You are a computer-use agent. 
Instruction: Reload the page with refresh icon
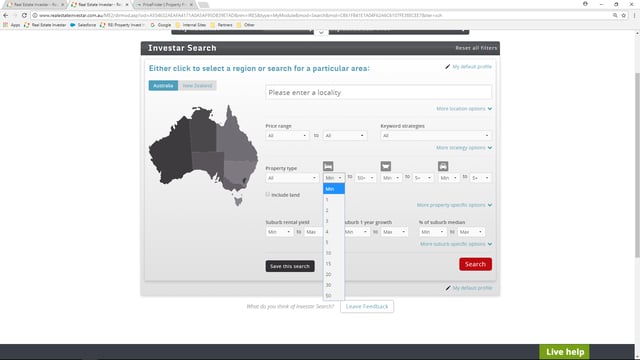(24, 15)
